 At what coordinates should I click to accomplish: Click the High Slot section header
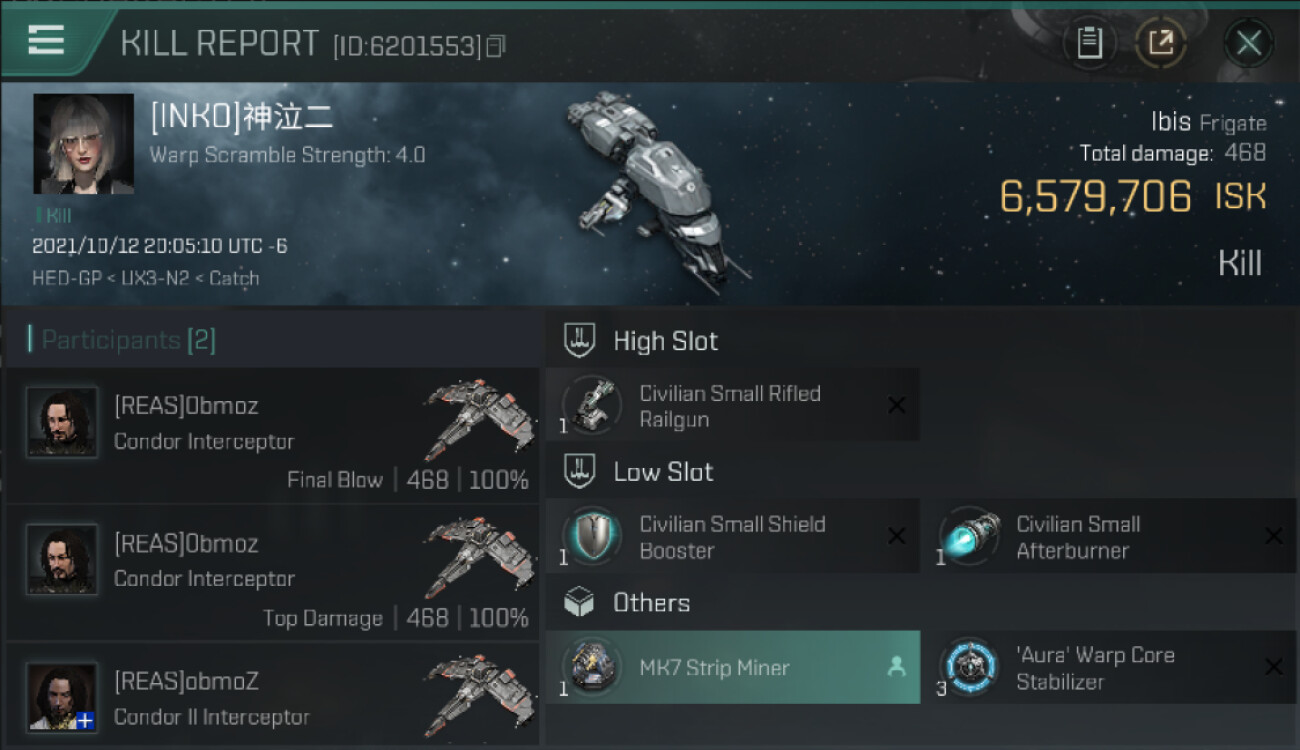point(665,341)
